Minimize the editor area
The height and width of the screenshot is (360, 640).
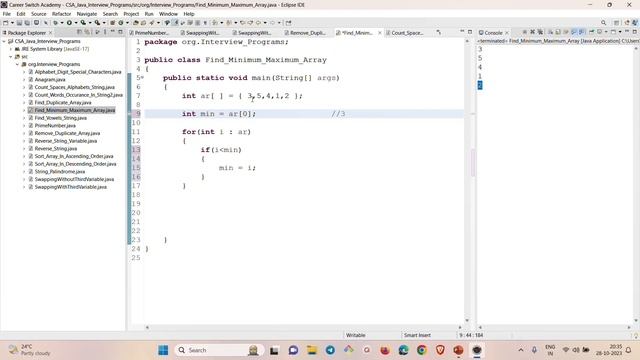click(462, 32)
